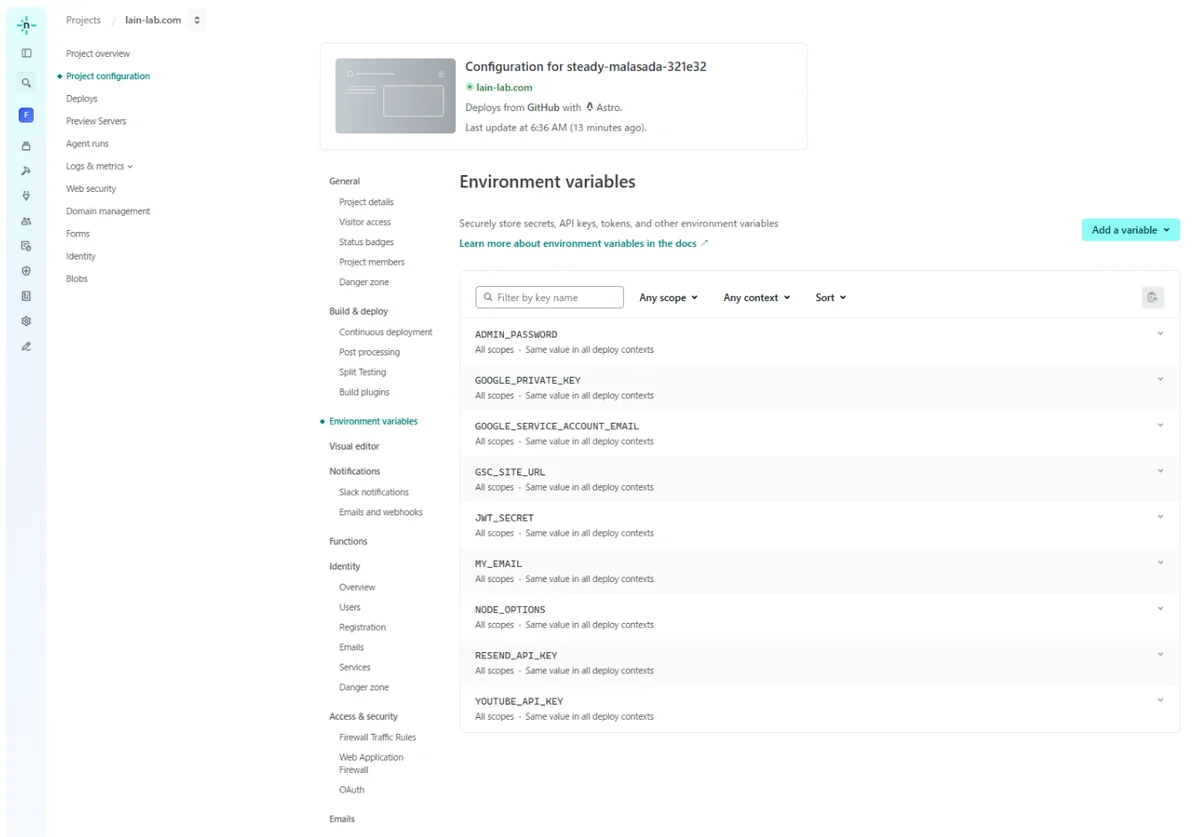Viewport: 1200px width, 837px height.
Task: Open team members people icon
Action: [x=26, y=221]
